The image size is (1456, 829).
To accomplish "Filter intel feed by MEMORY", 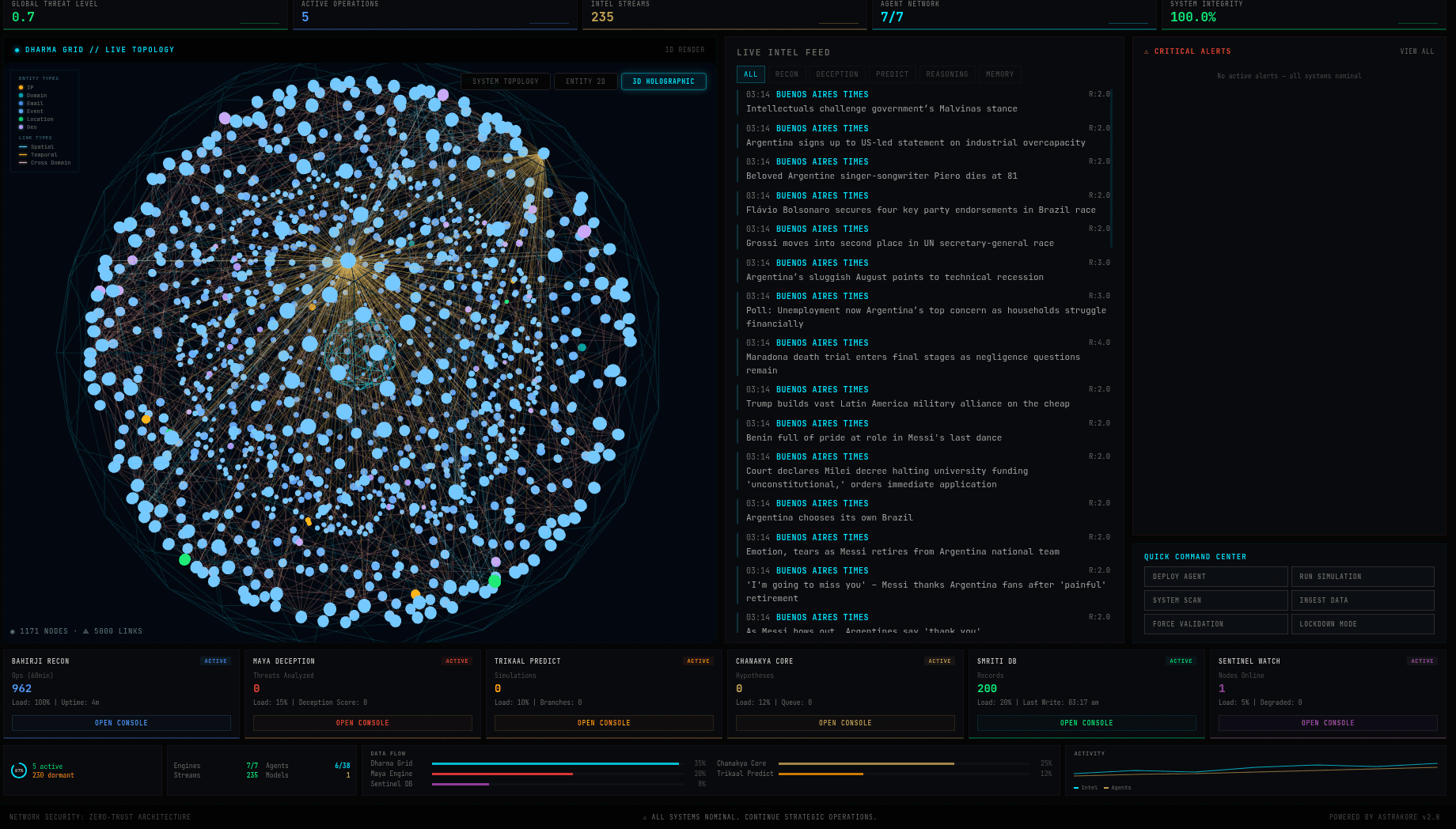I will coord(1000,74).
